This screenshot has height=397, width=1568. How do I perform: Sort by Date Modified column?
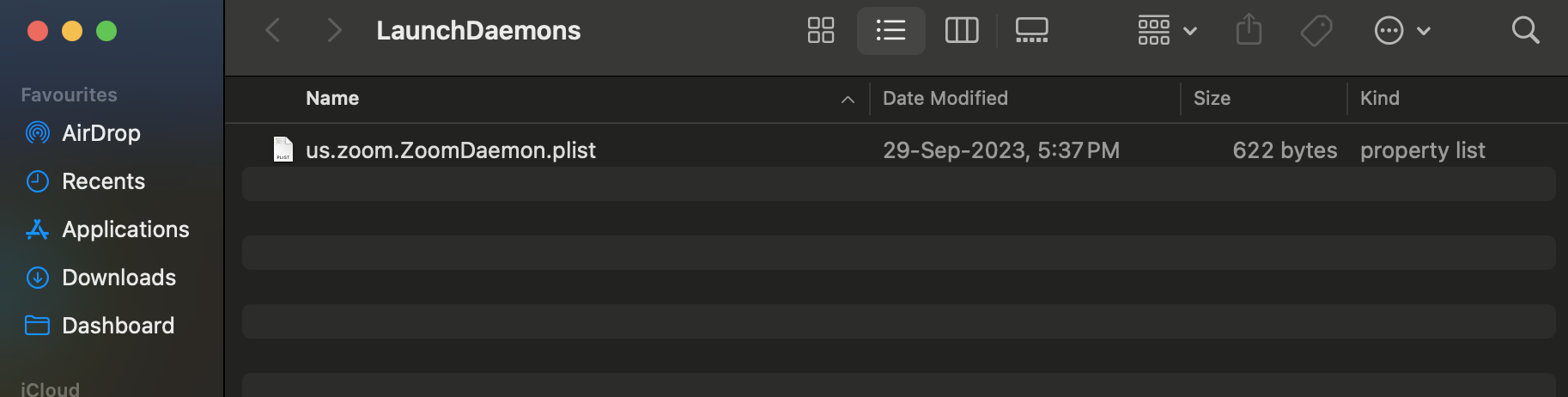click(x=945, y=99)
